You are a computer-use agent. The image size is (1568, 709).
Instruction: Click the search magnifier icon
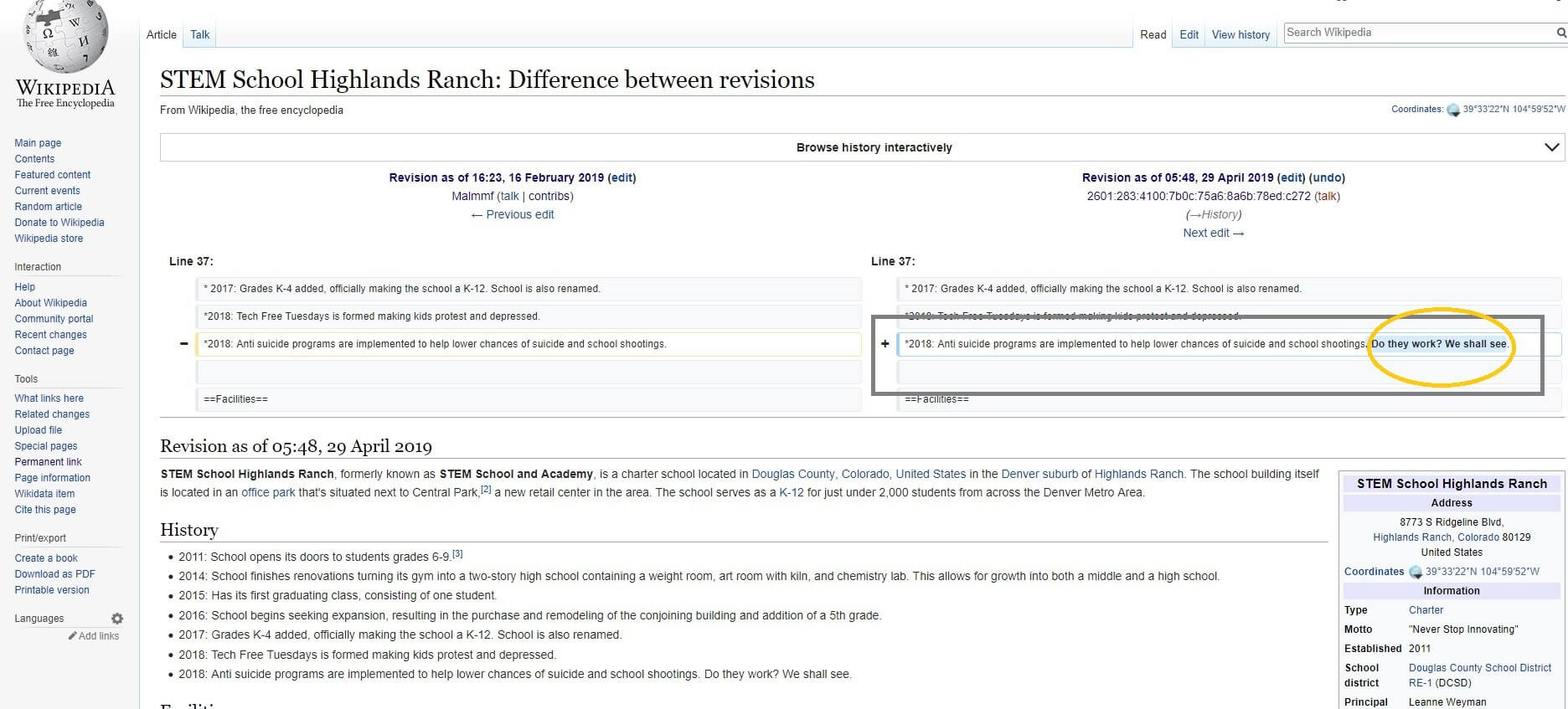tap(1560, 33)
